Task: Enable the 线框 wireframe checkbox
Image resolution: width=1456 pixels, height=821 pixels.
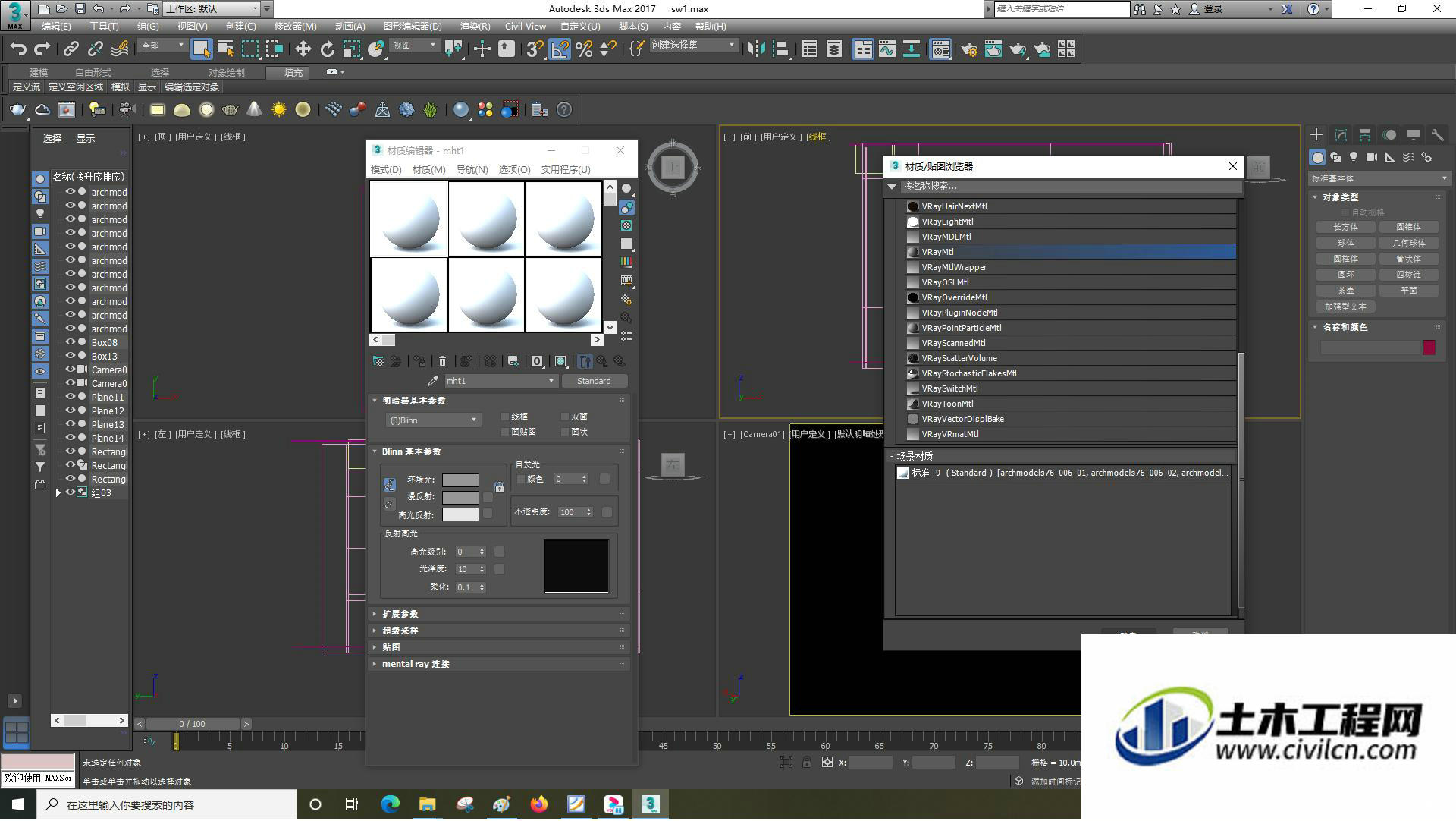Action: 505,417
